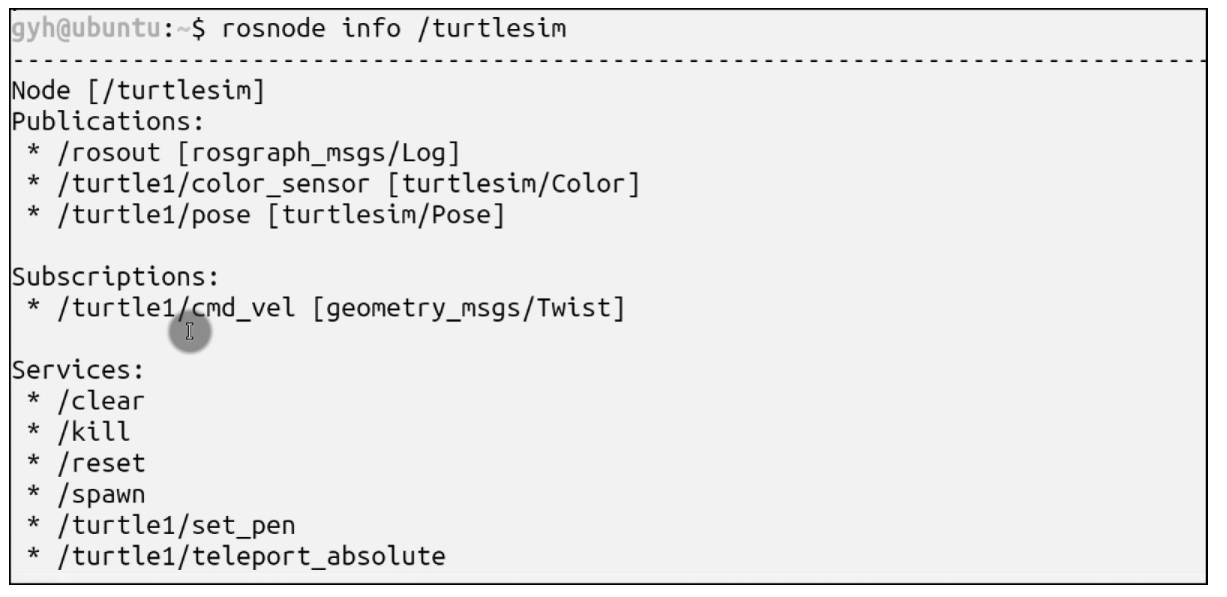Click the /spawn service entry
This screenshot has height=597, width=1227.
click(x=100, y=494)
